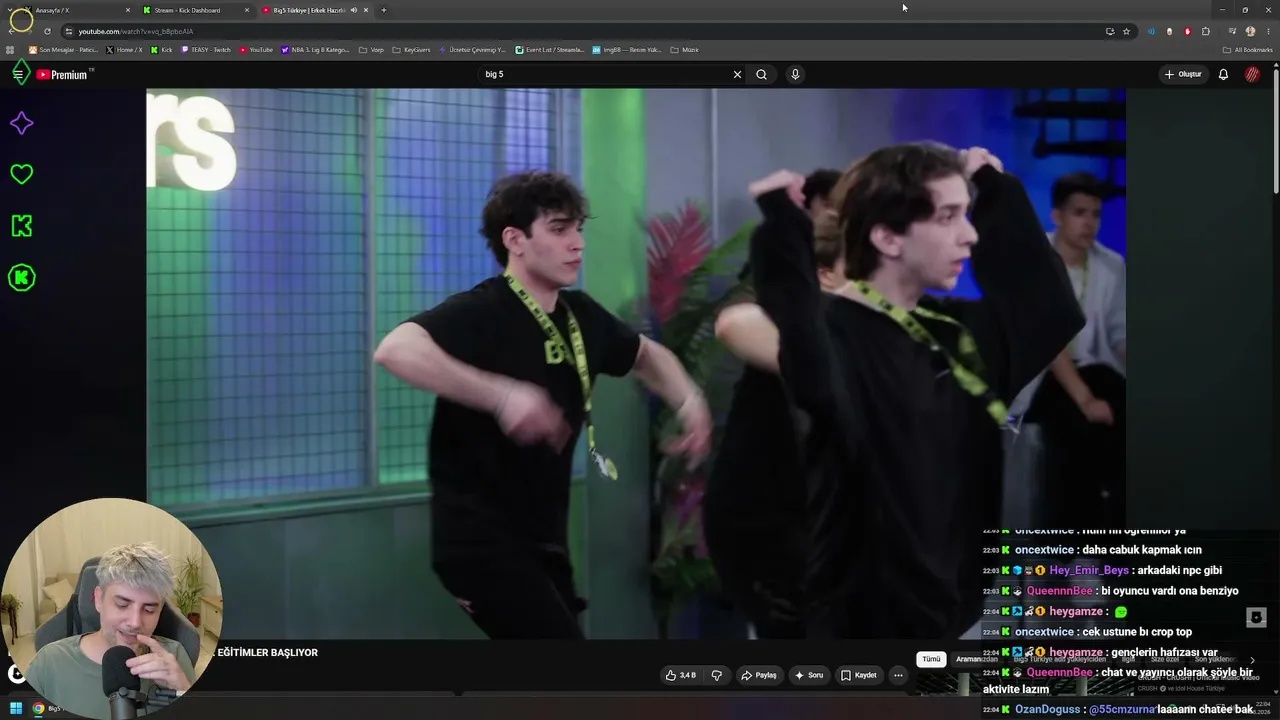Click the green K Kick sidebar icon
Viewport: 1280px width, 720px height.
[x=21, y=226]
